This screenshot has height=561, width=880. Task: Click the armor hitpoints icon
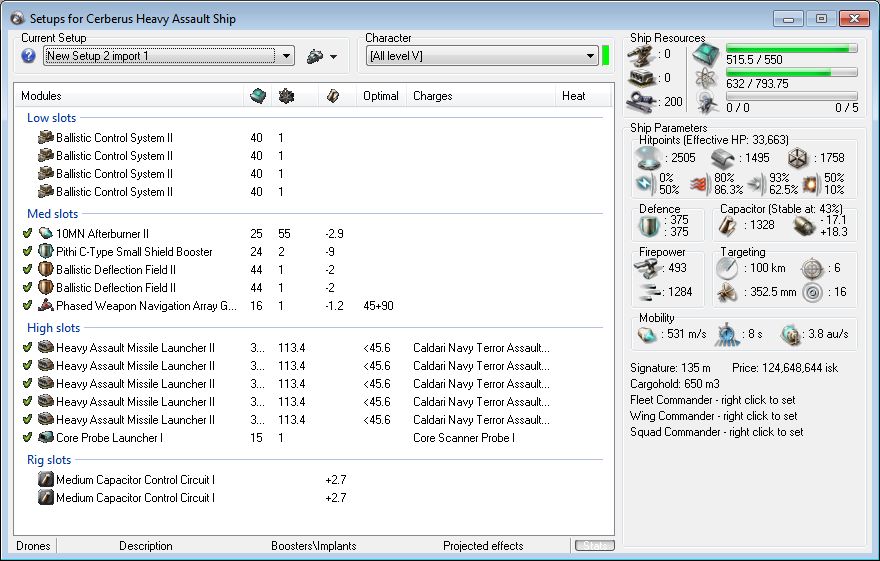pos(723,158)
